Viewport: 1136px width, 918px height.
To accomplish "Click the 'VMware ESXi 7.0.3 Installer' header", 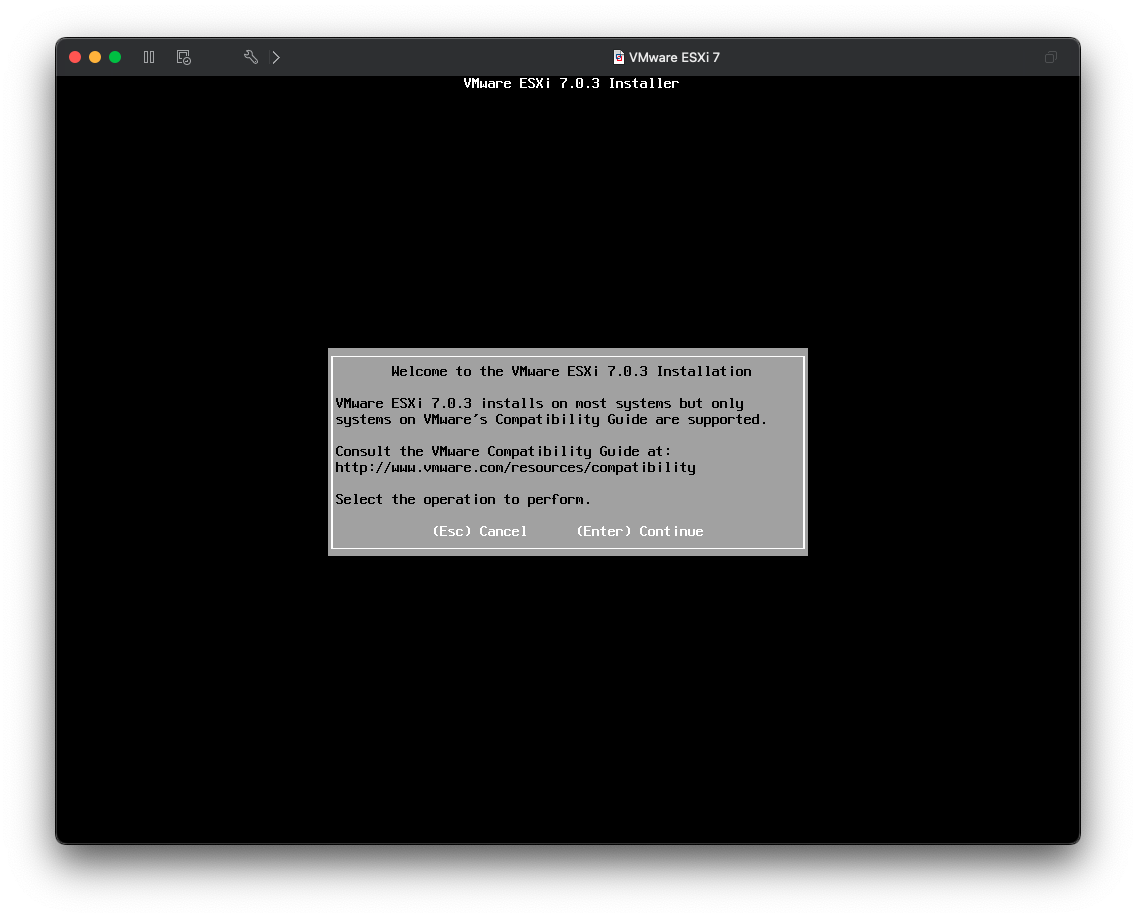I will [x=571, y=83].
